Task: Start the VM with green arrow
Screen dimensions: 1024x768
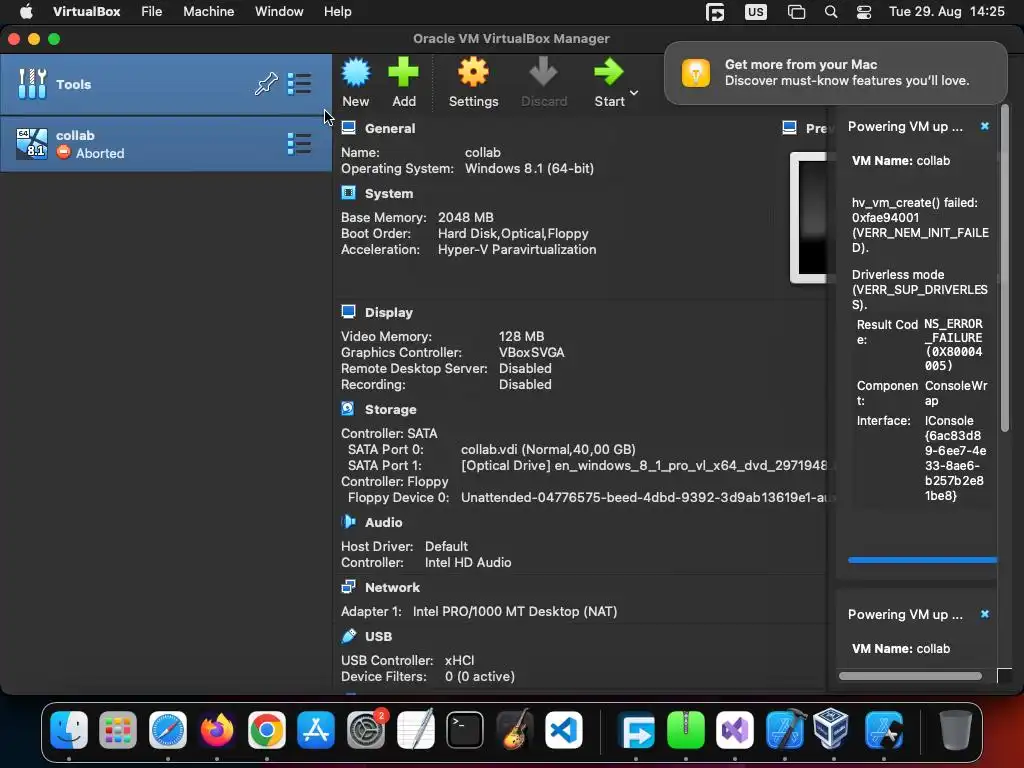Action: [x=609, y=72]
